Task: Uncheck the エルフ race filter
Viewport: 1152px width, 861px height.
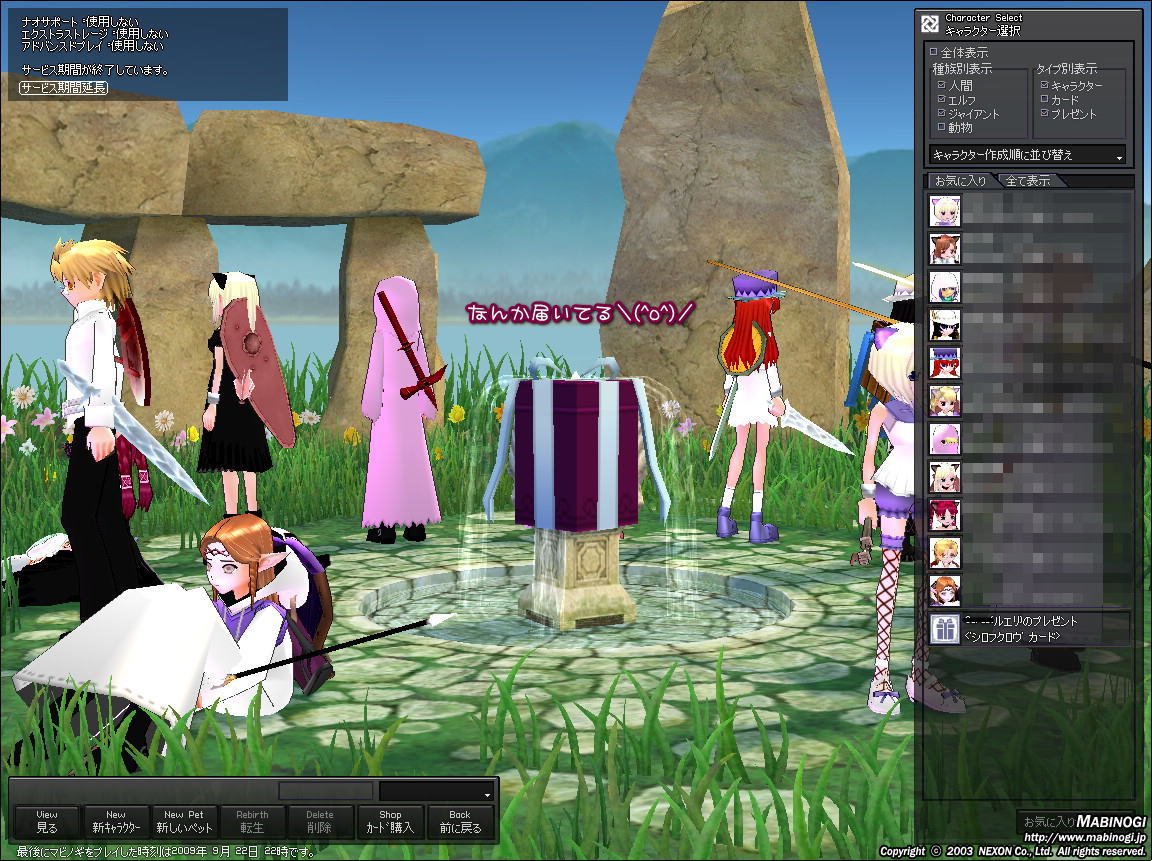Action: pos(941,99)
